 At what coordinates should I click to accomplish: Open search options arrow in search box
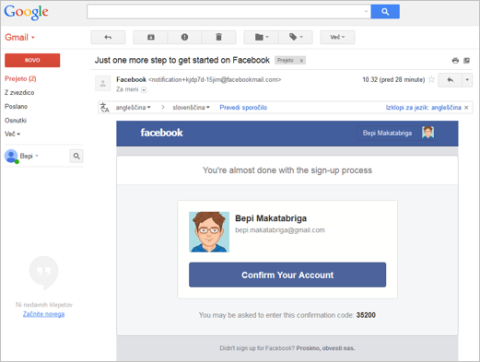366,12
